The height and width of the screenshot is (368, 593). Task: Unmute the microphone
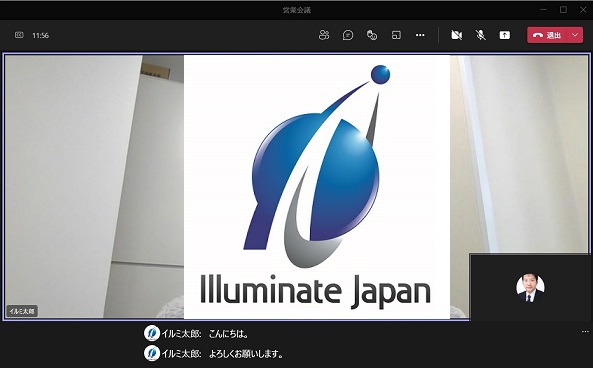tap(480, 35)
